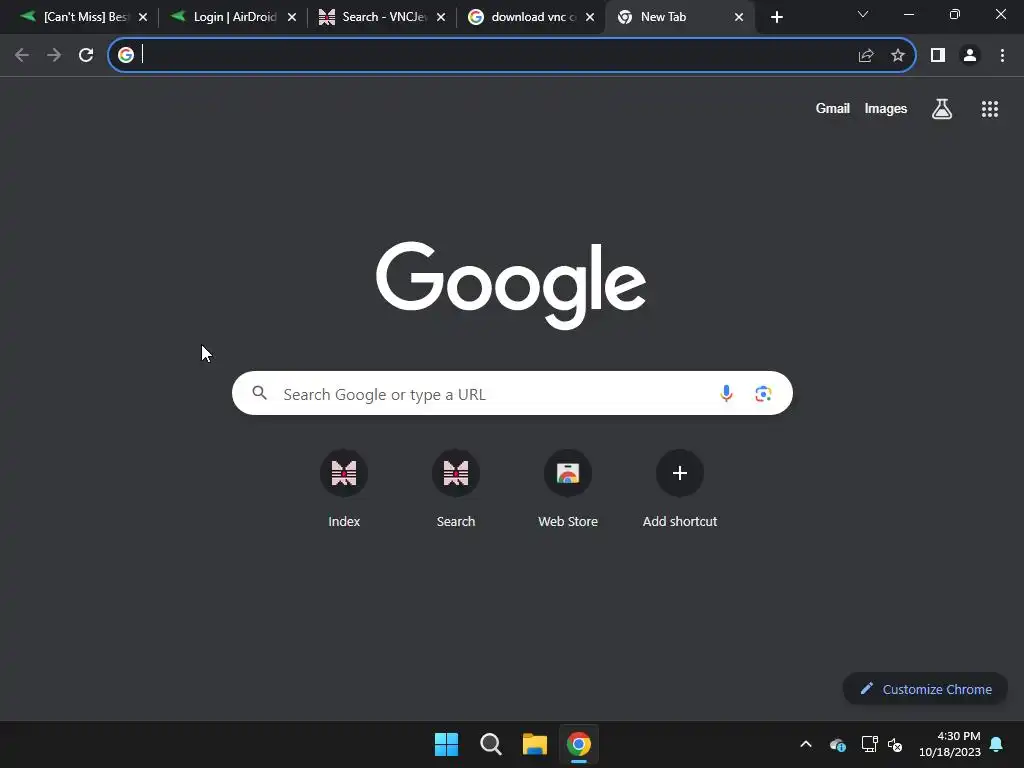The height and width of the screenshot is (768, 1024).
Task: Open the clock showing 4:30 PM
Action: (950, 744)
